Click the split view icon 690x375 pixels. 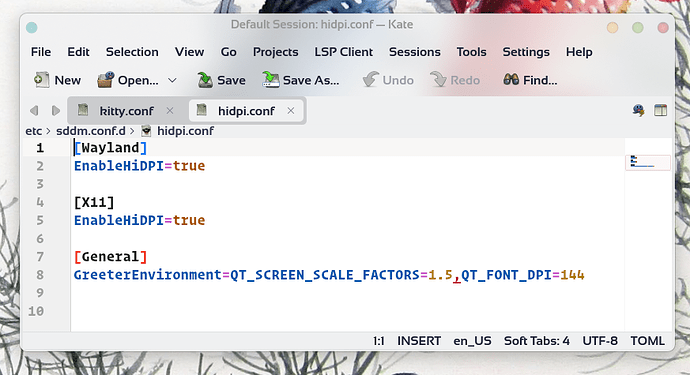pyautogui.click(x=661, y=110)
